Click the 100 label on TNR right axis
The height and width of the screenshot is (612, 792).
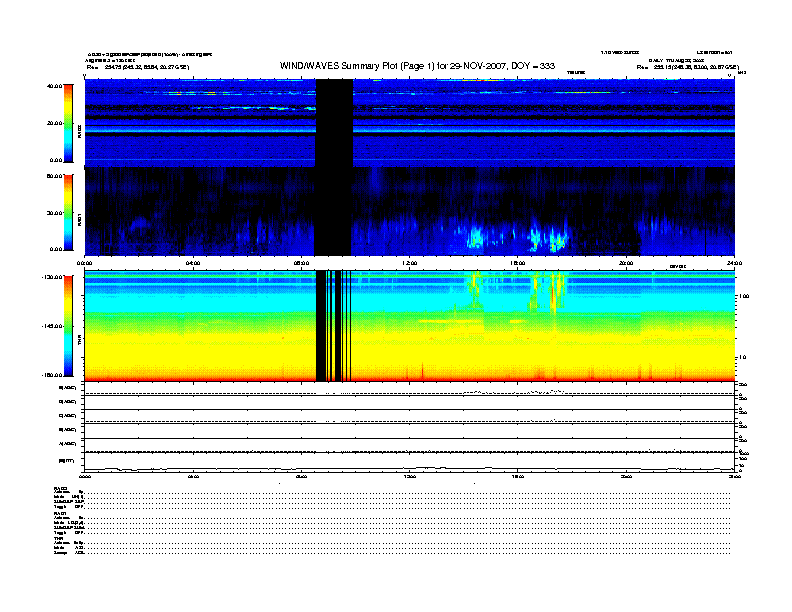pos(744,296)
